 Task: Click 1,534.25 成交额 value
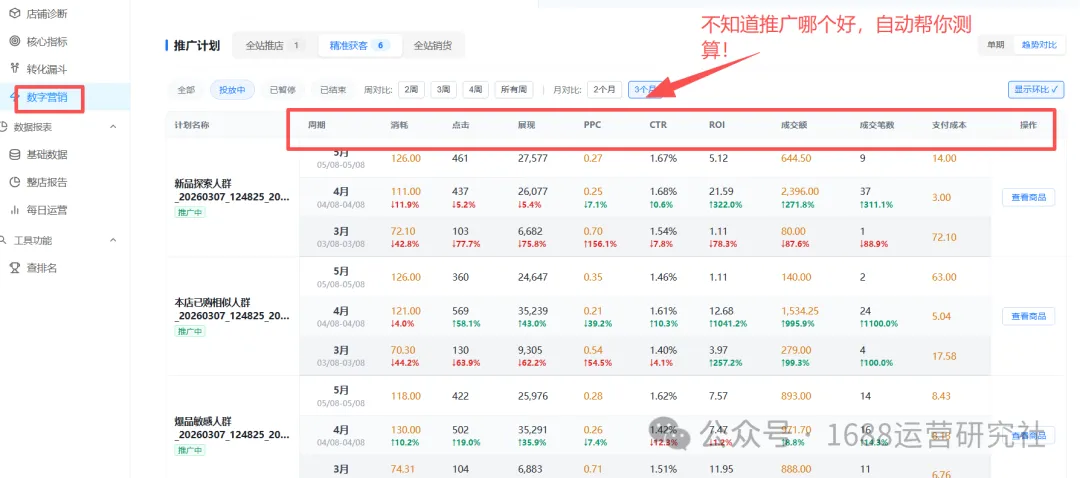click(x=800, y=311)
